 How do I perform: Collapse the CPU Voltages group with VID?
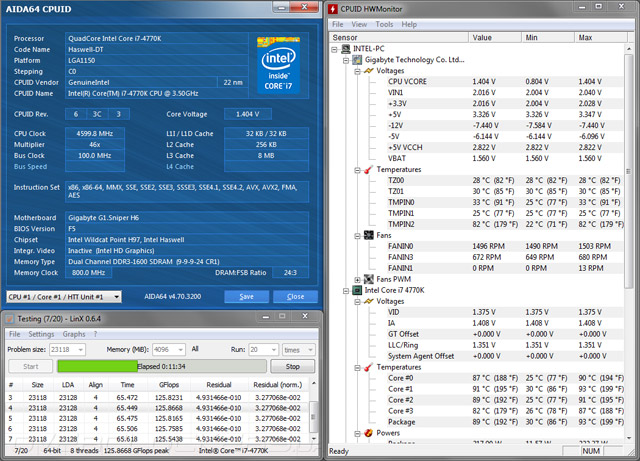[x=357, y=302]
